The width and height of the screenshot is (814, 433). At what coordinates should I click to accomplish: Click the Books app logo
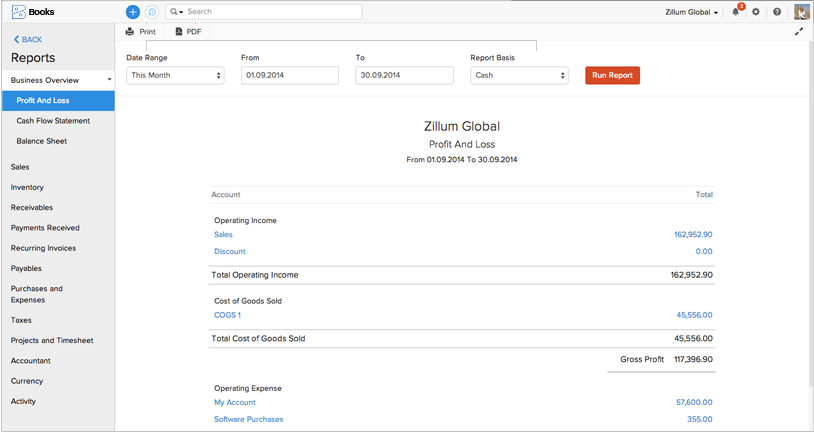[x=32, y=12]
